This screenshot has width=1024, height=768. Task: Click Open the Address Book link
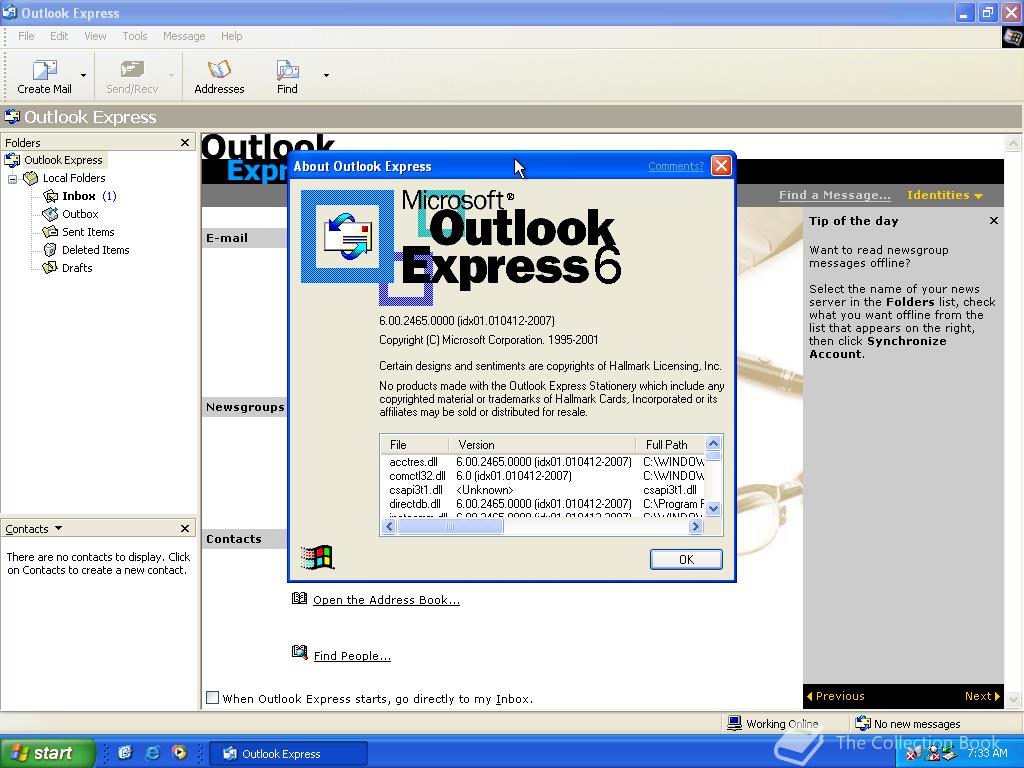coord(386,600)
